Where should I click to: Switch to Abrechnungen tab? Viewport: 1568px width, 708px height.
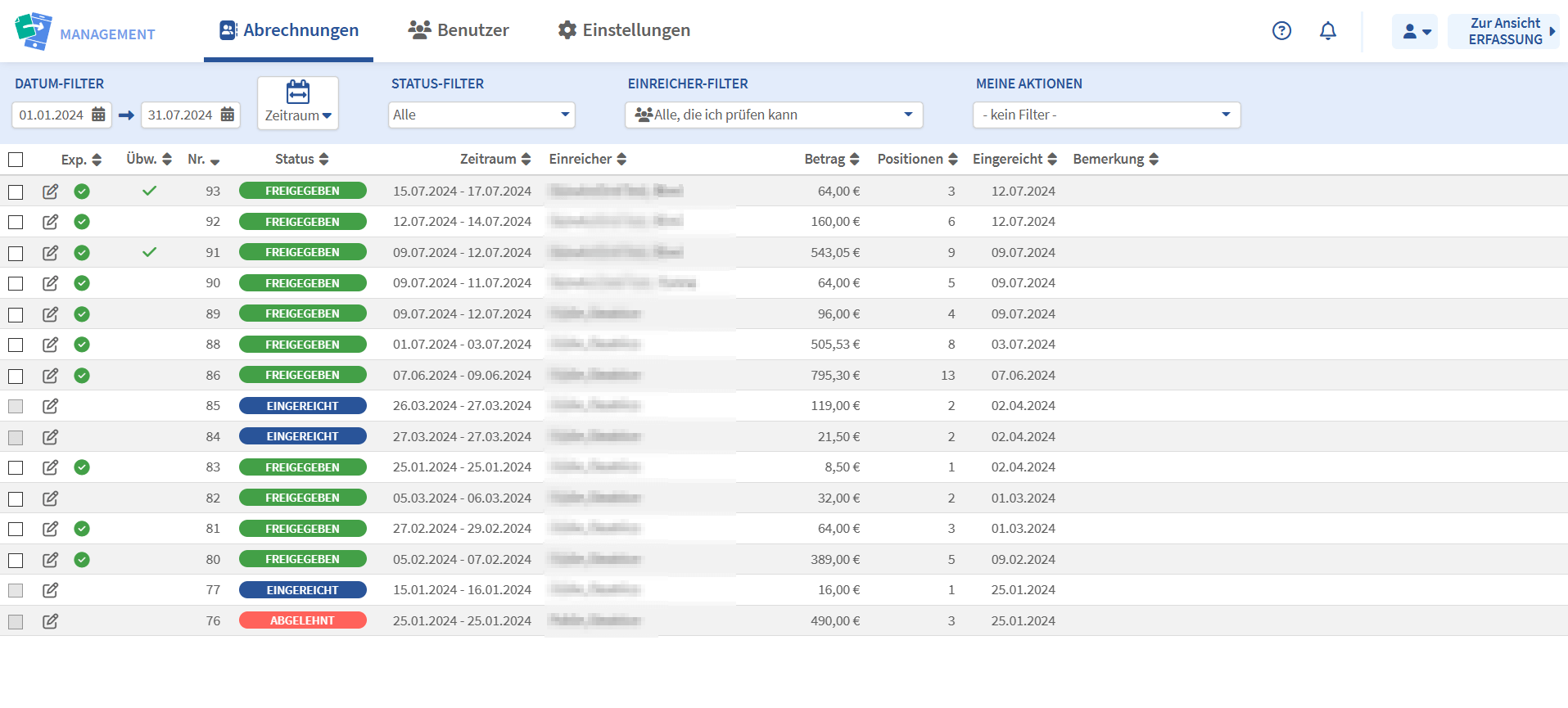[x=288, y=30]
